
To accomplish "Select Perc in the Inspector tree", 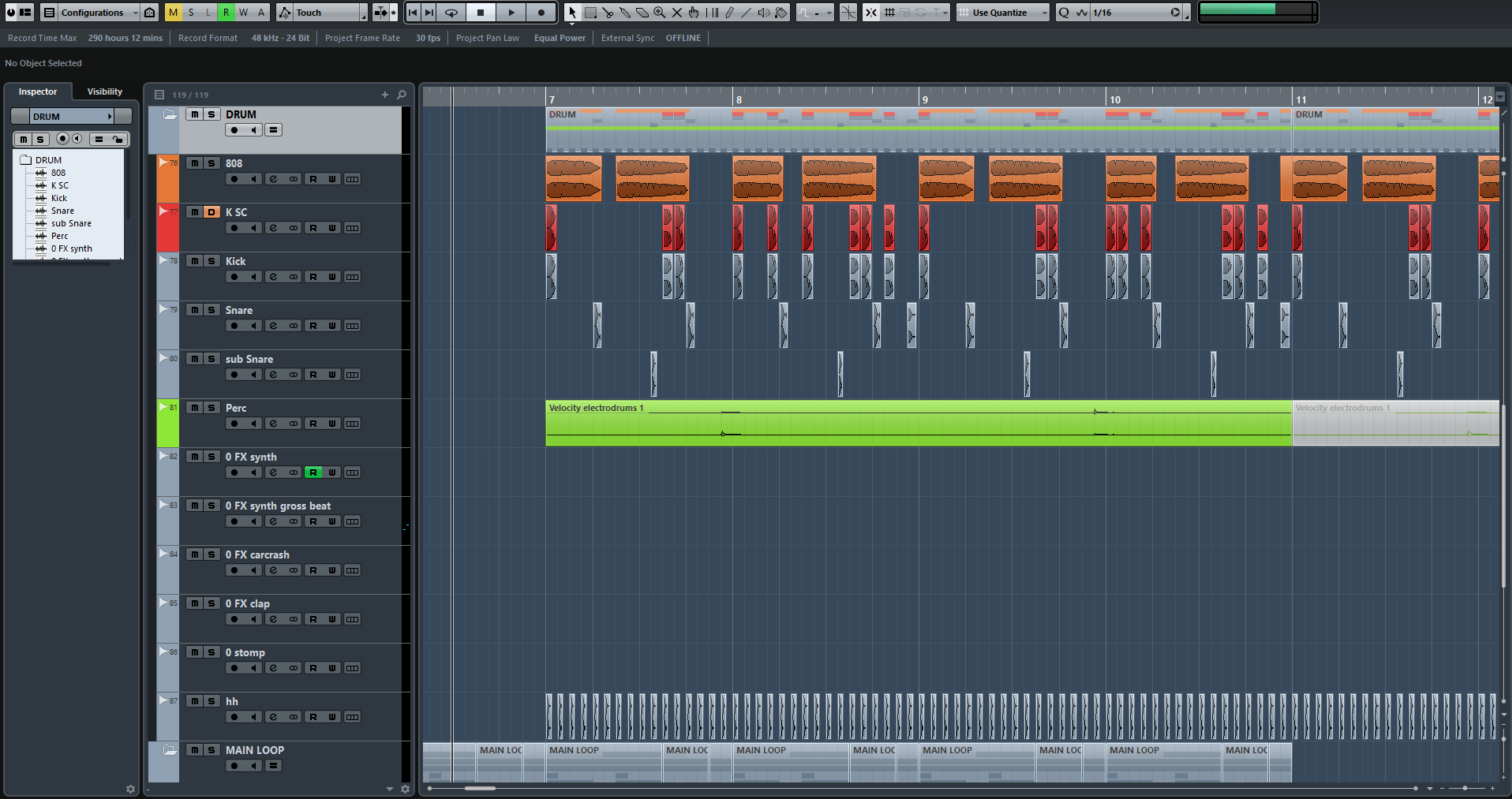I will pyautogui.click(x=60, y=236).
